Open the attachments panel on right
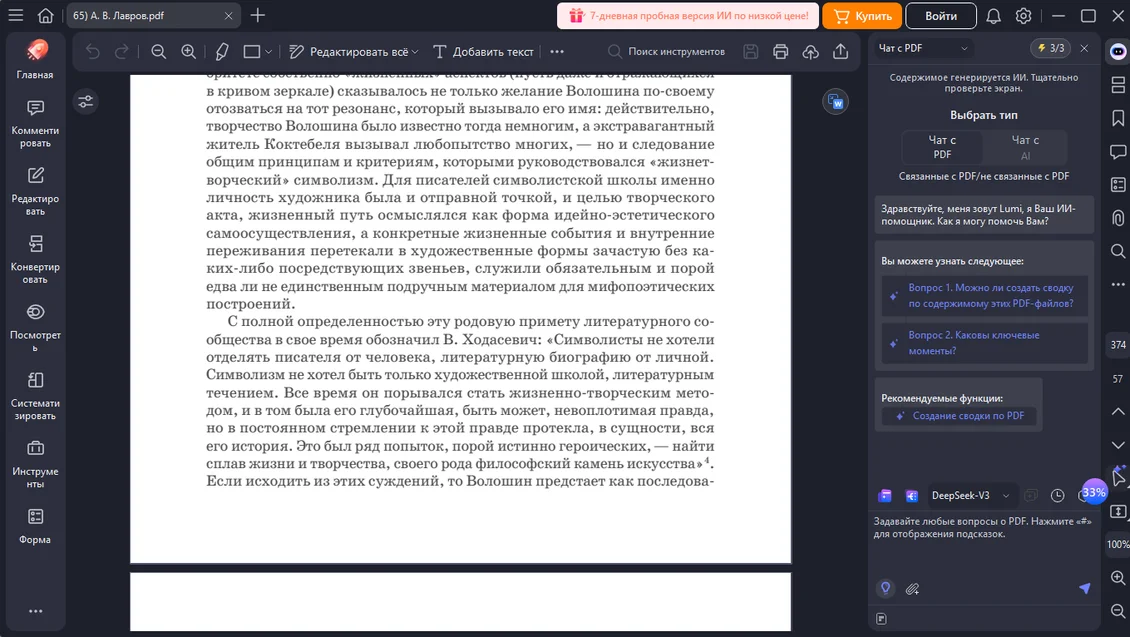This screenshot has width=1130, height=637. tap(1118, 218)
